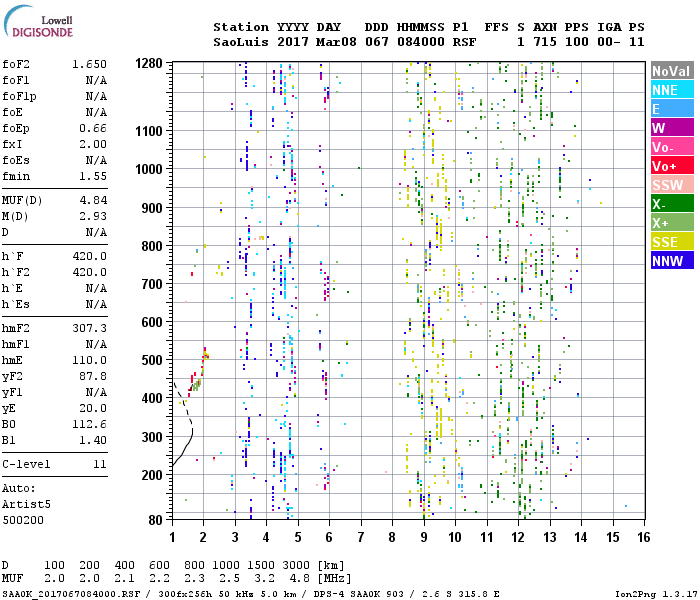Click the 084000 time in header
The height and width of the screenshot is (600, 700).
pyautogui.click(x=421, y=42)
